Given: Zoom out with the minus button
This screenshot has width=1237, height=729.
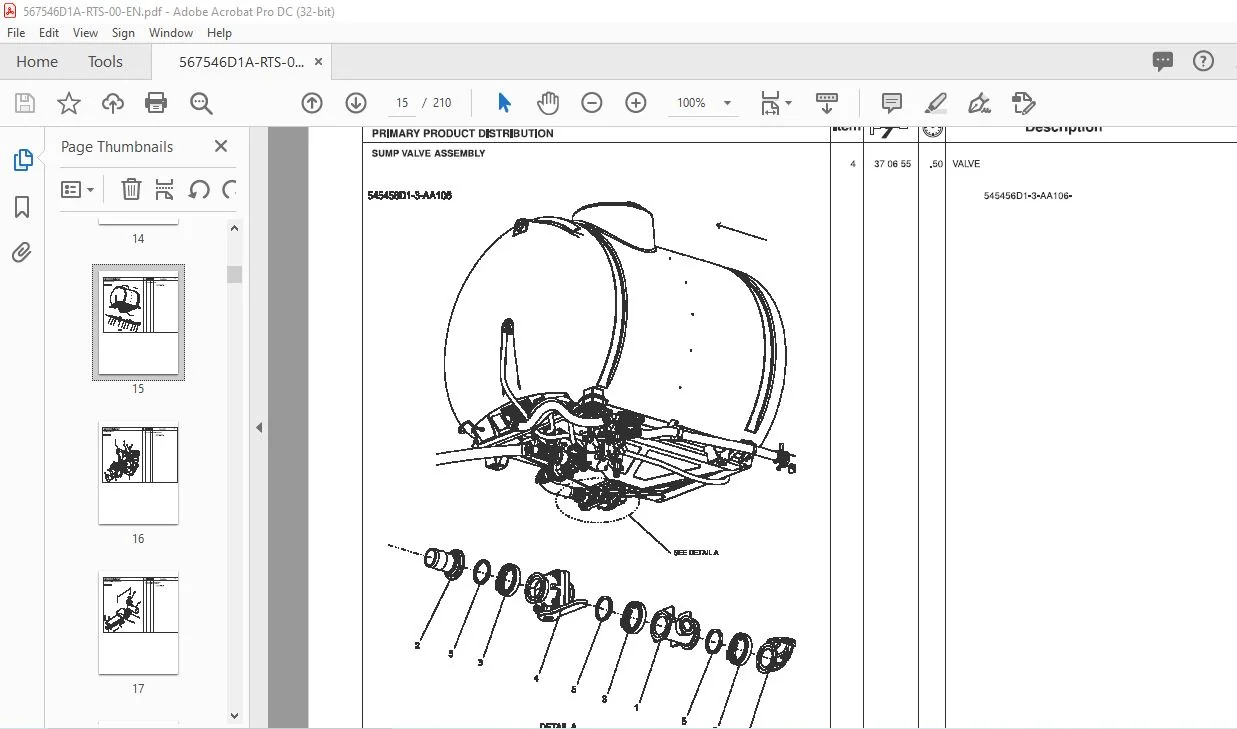Looking at the screenshot, I should (x=592, y=103).
